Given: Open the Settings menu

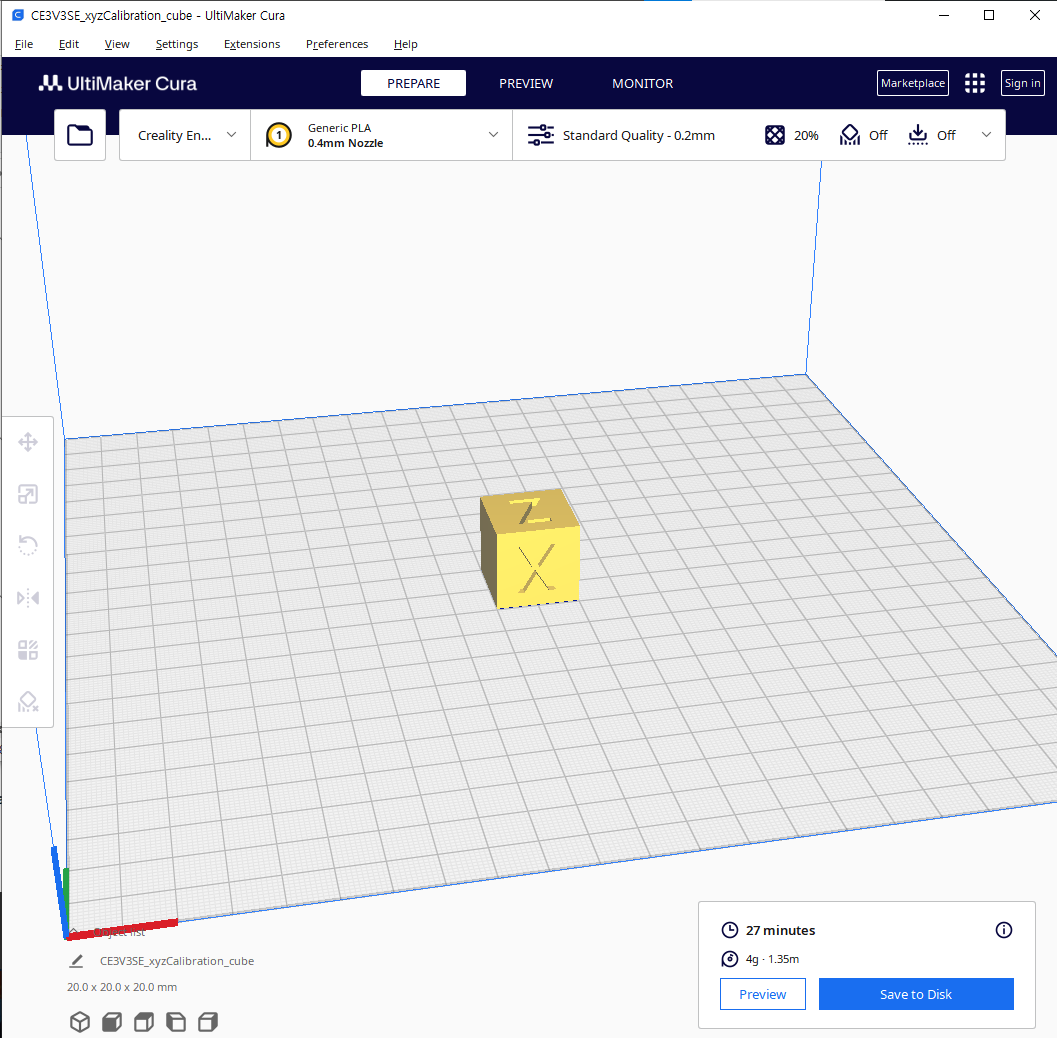Looking at the screenshot, I should point(177,44).
